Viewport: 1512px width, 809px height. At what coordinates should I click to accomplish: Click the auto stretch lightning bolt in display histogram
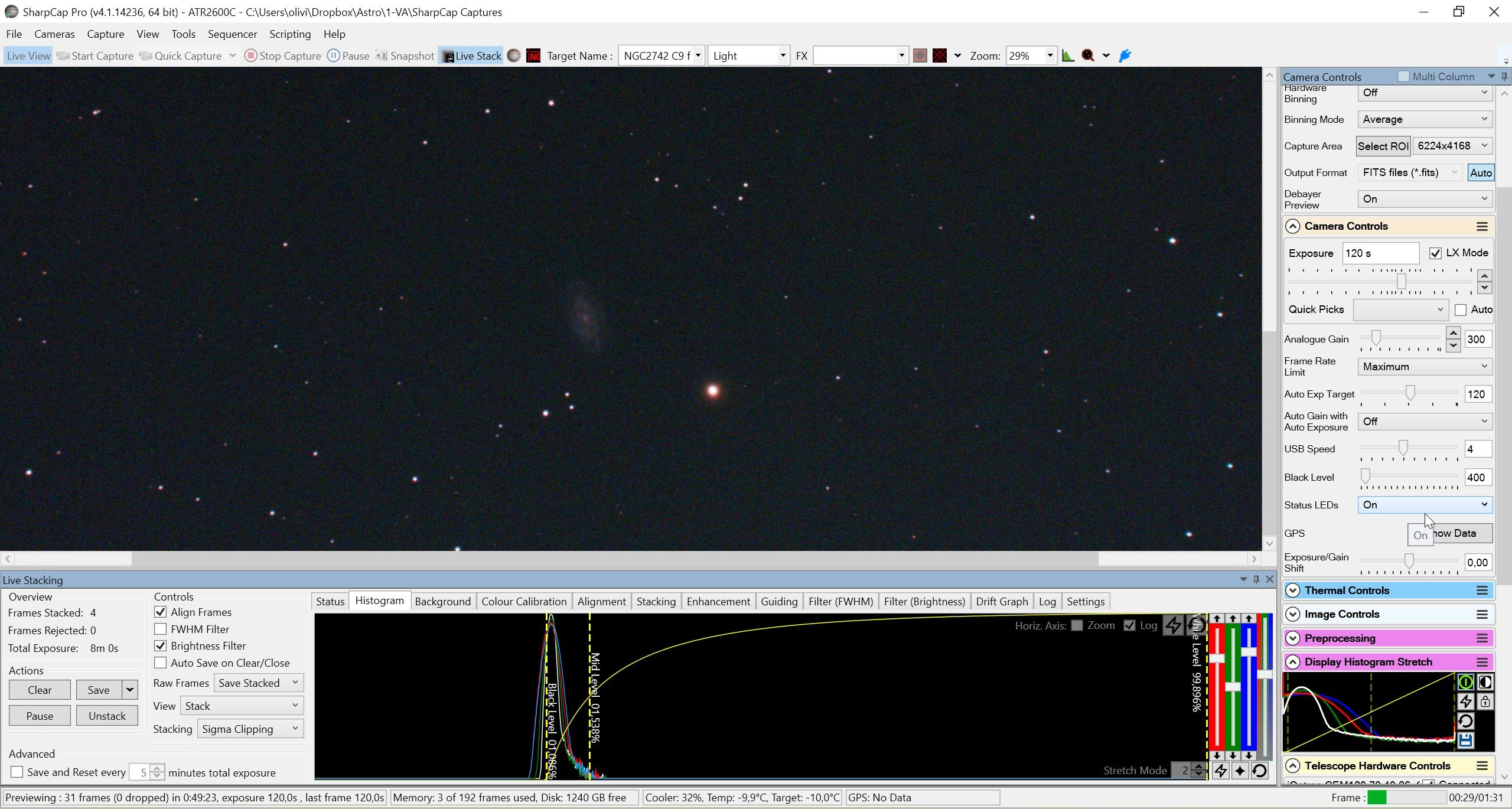click(x=1465, y=702)
